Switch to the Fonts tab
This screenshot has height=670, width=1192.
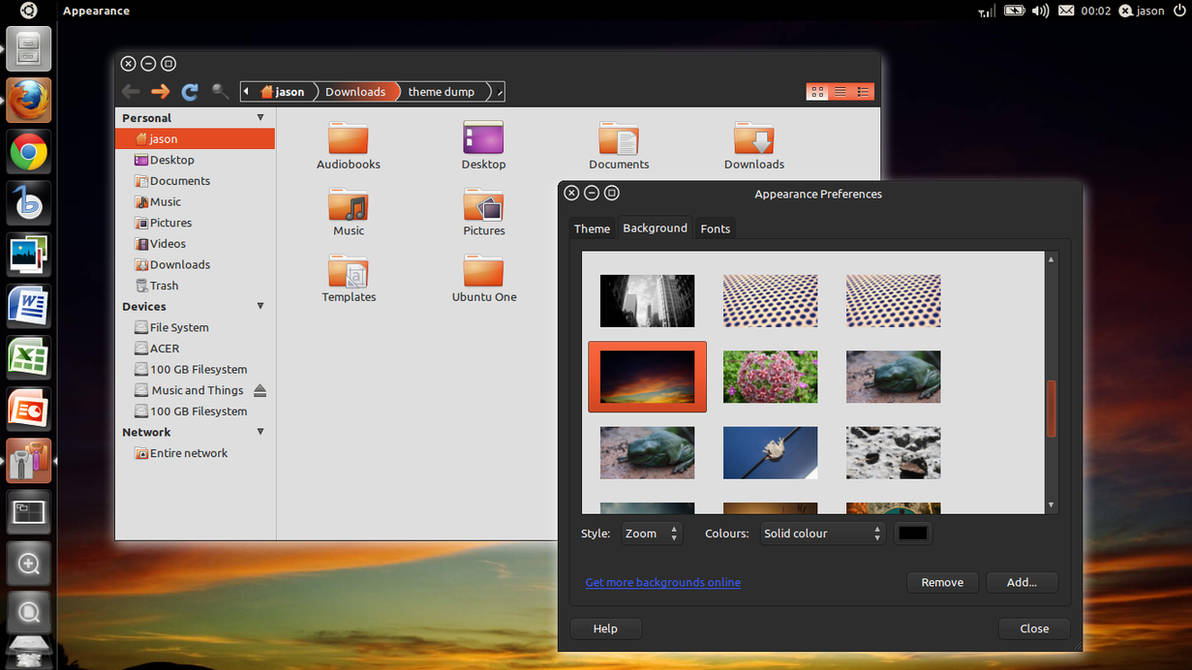tap(715, 229)
